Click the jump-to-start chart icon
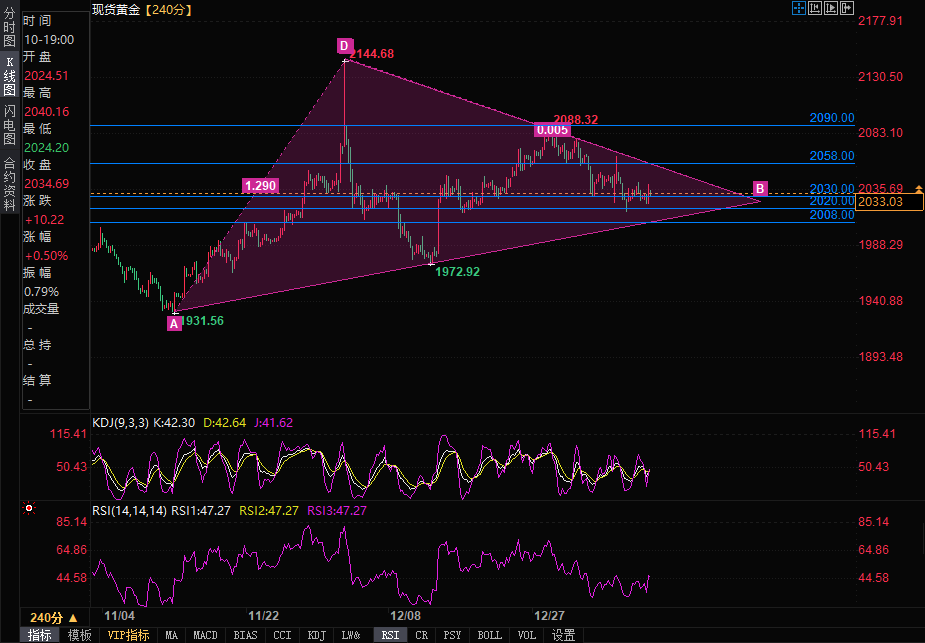Image resolution: width=925 pixels, height=643 pixels. 816,9
